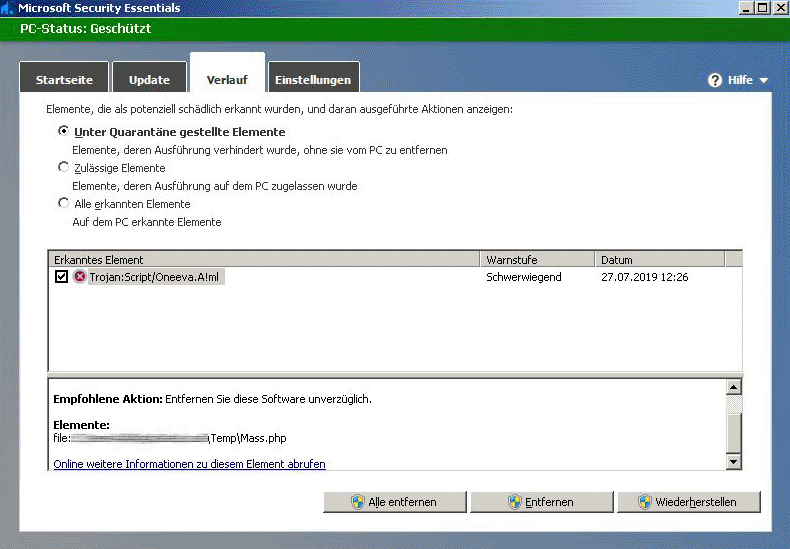Click the Alle entfernen button
This screenshot has height=549, width=790.
click(395, 502)
